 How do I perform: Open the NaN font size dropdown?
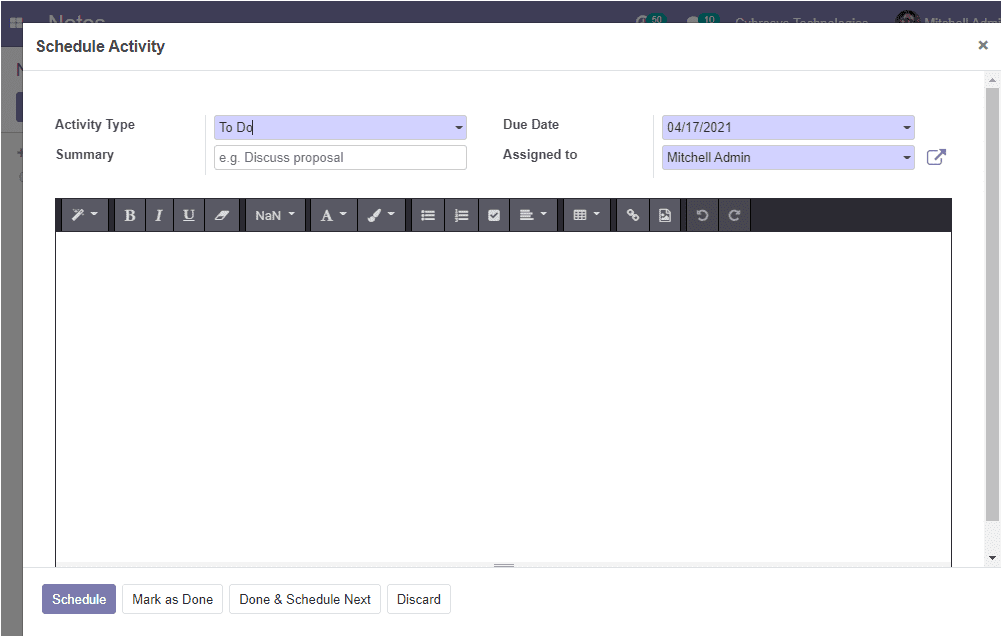[x=275, y=215]
